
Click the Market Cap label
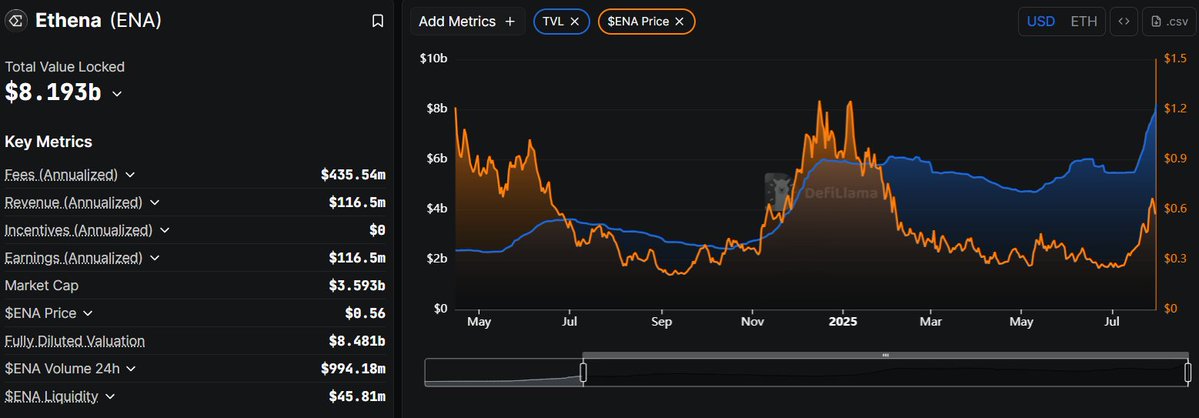pos(41,285)
